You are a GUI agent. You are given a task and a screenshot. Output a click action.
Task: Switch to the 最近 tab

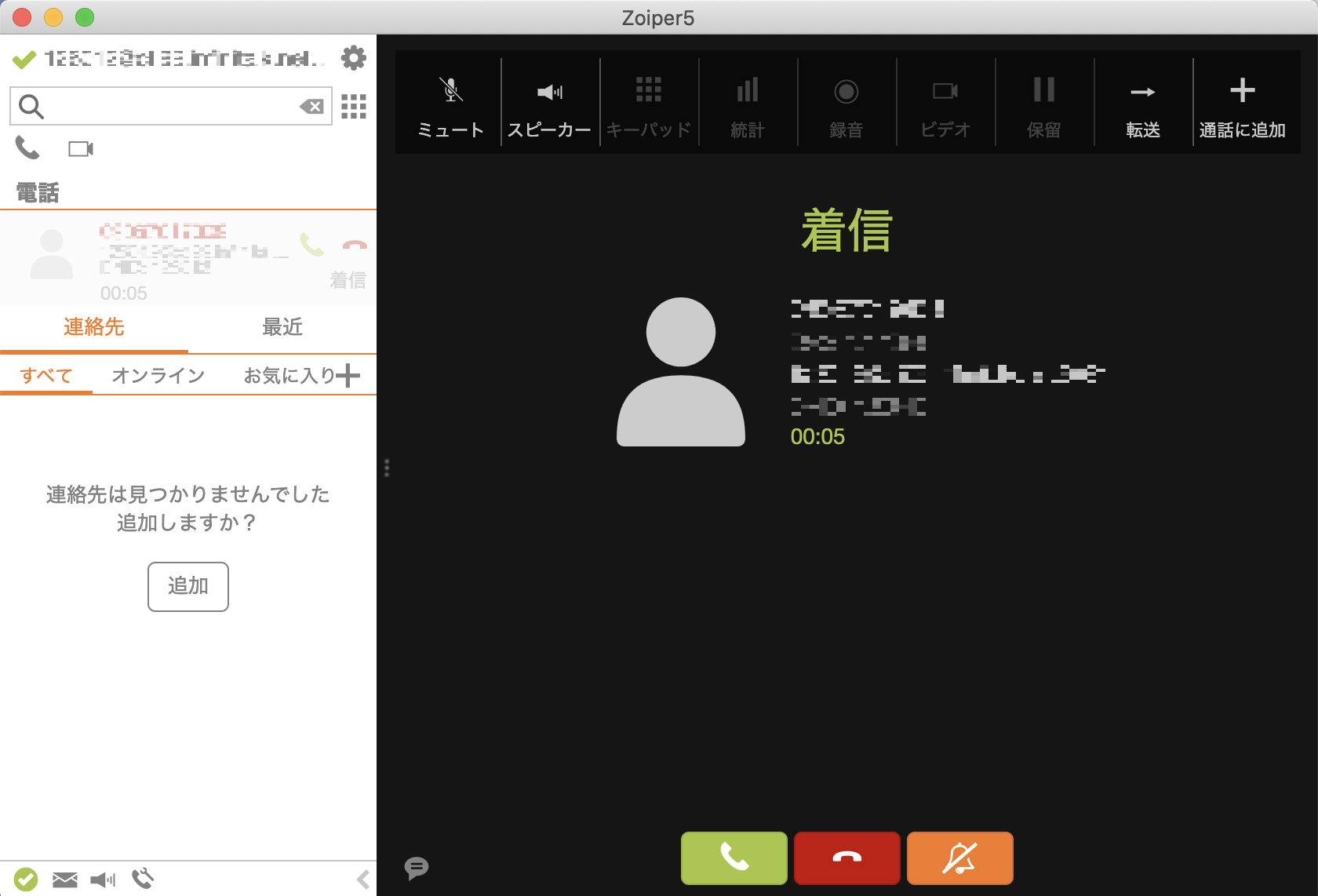click(282, 327)
